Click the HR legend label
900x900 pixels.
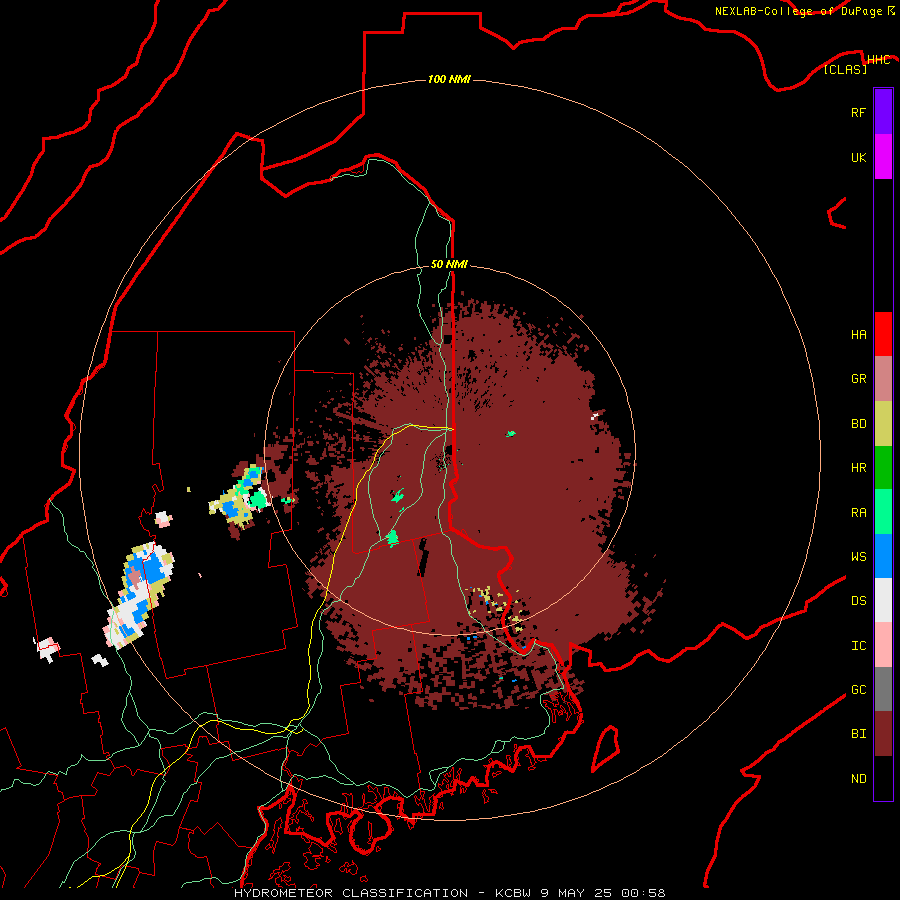click(x=858, y=468)
